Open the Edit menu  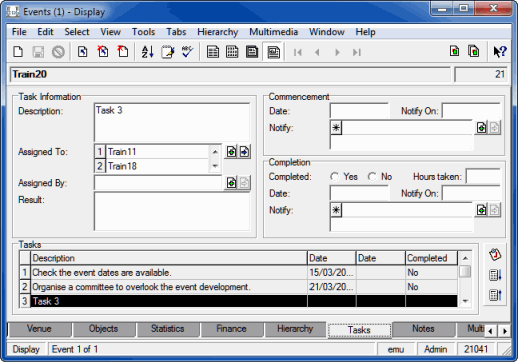point(45,32)
